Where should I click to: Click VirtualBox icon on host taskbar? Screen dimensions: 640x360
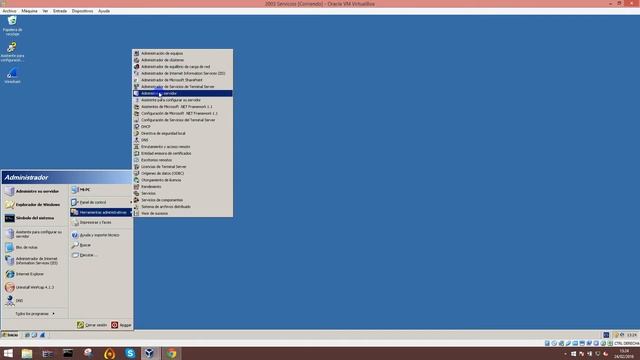point(150,353)
